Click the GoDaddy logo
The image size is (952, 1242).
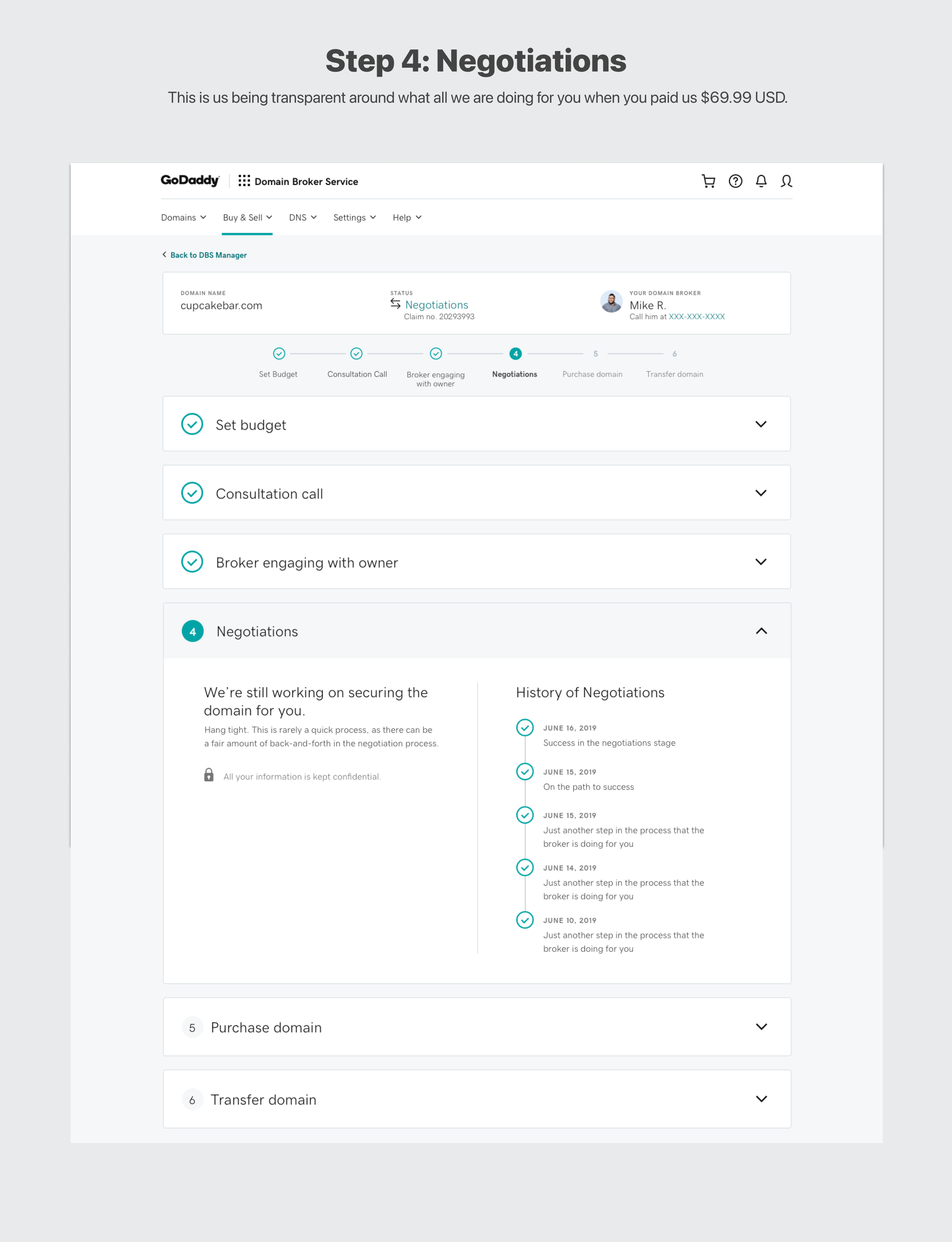(x=190, y=180)
